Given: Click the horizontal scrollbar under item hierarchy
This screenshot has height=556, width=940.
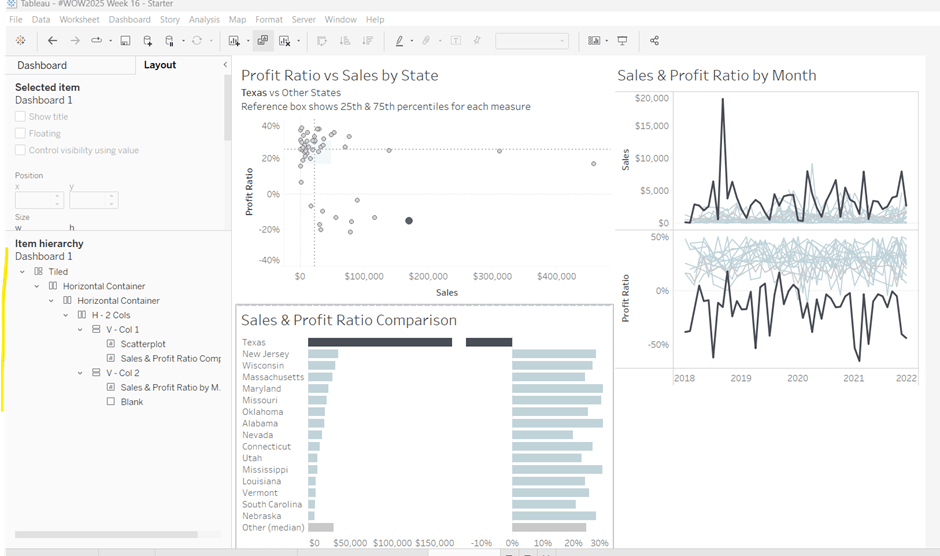Looking at the screenshot, I should (x=105, y=535).
